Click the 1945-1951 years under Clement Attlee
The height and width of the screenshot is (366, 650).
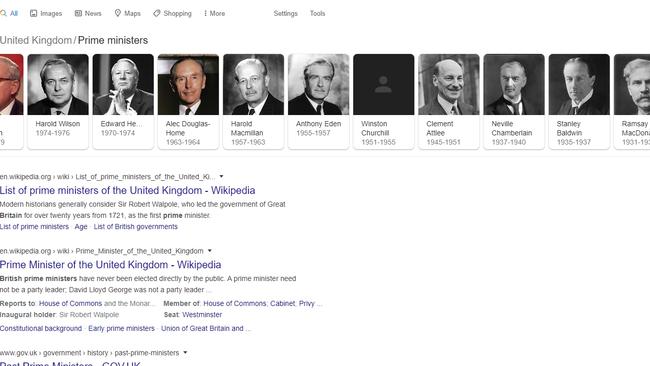click(443, 142)
